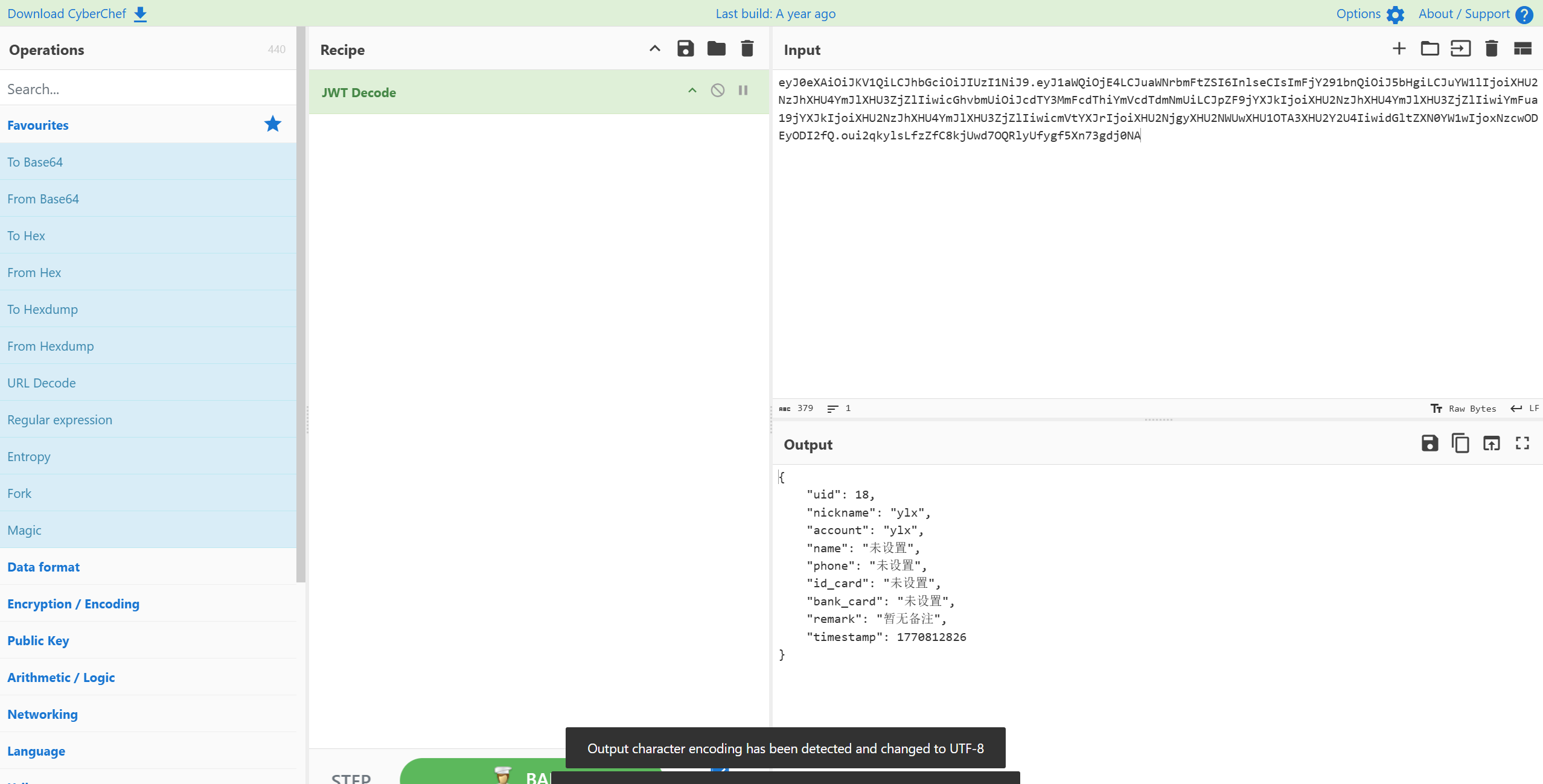Collapse all recipe operations chevron

coord(654,49)
